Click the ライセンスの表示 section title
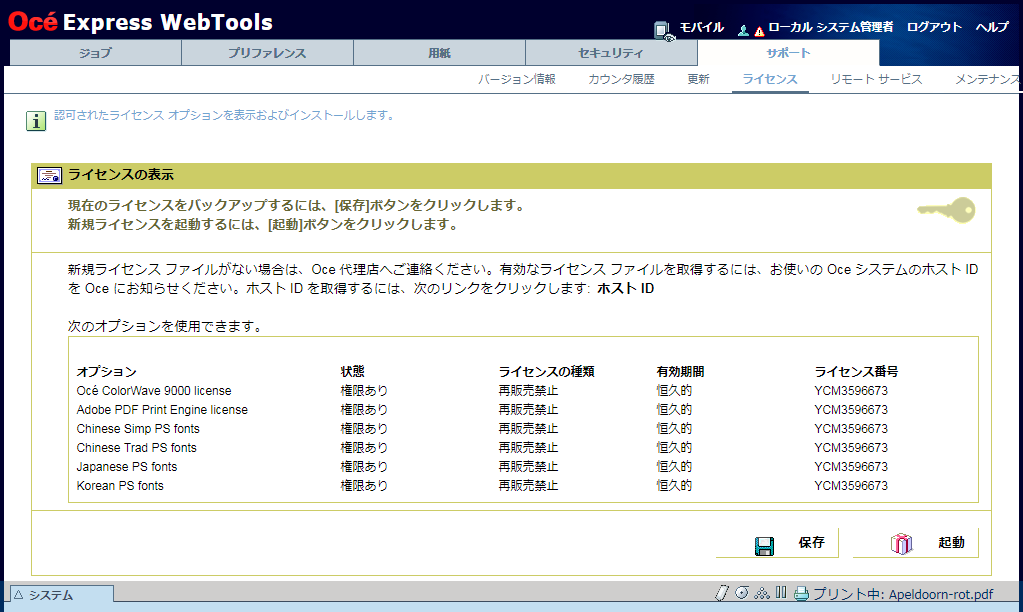Image resolution: width=1023 pixels, height=612 pixels. (121, 174)
